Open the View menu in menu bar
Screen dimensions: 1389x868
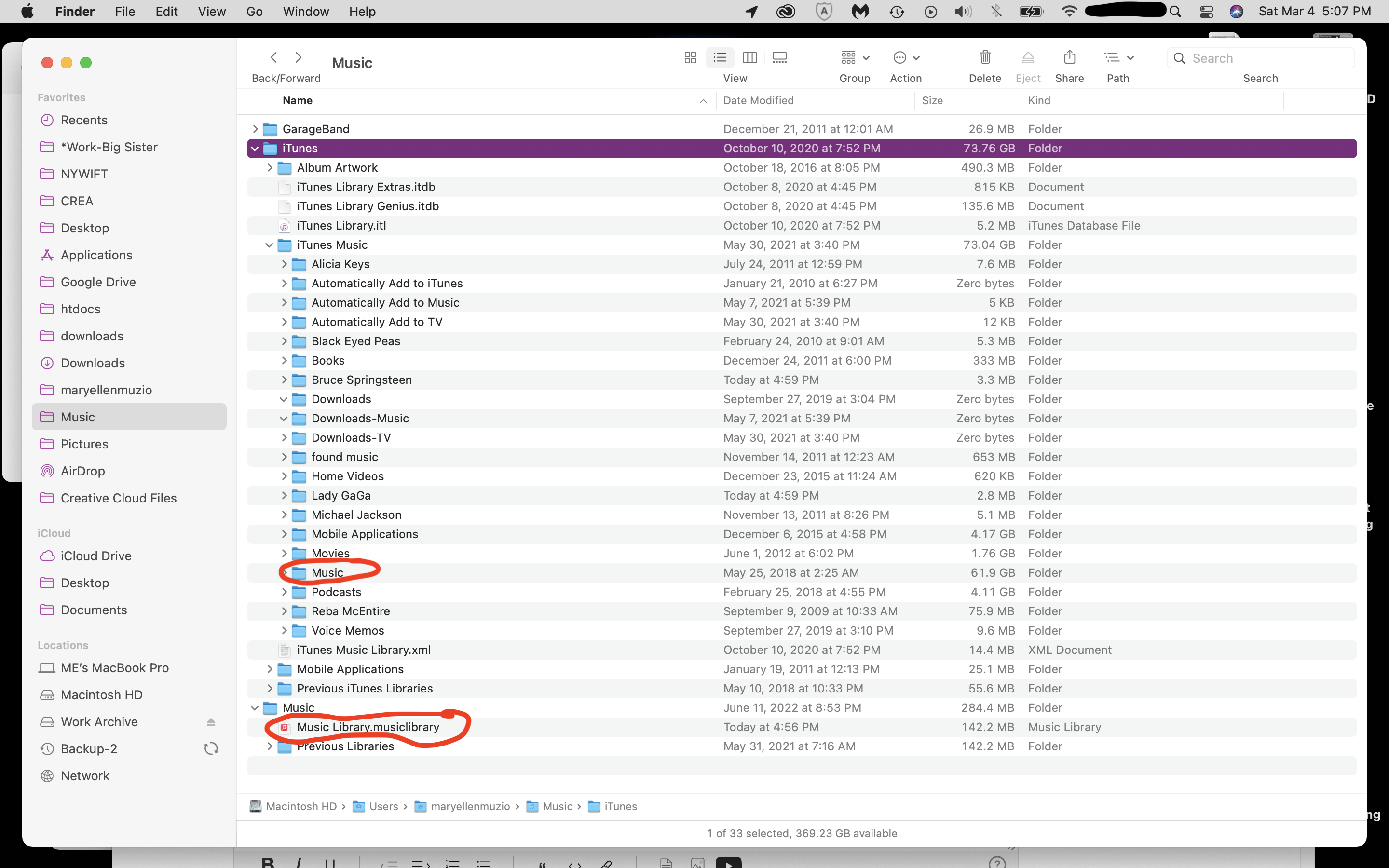(211, 12)
